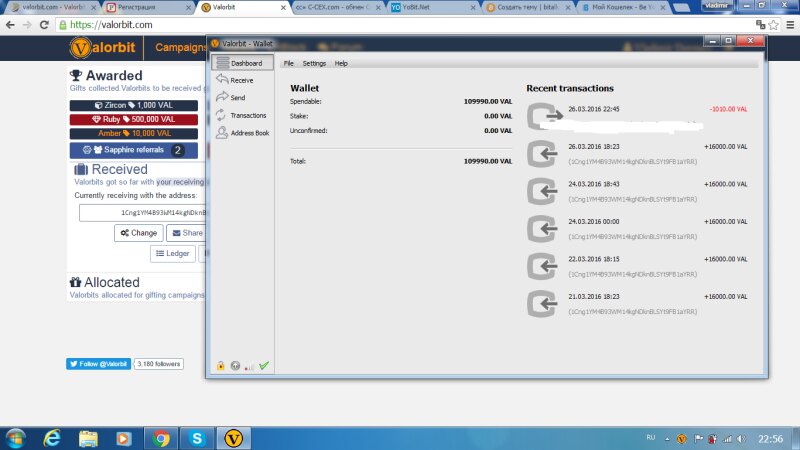
Task: Select the -1010.00 VAL outgoing transaction
Action: (x=640, y=117)
